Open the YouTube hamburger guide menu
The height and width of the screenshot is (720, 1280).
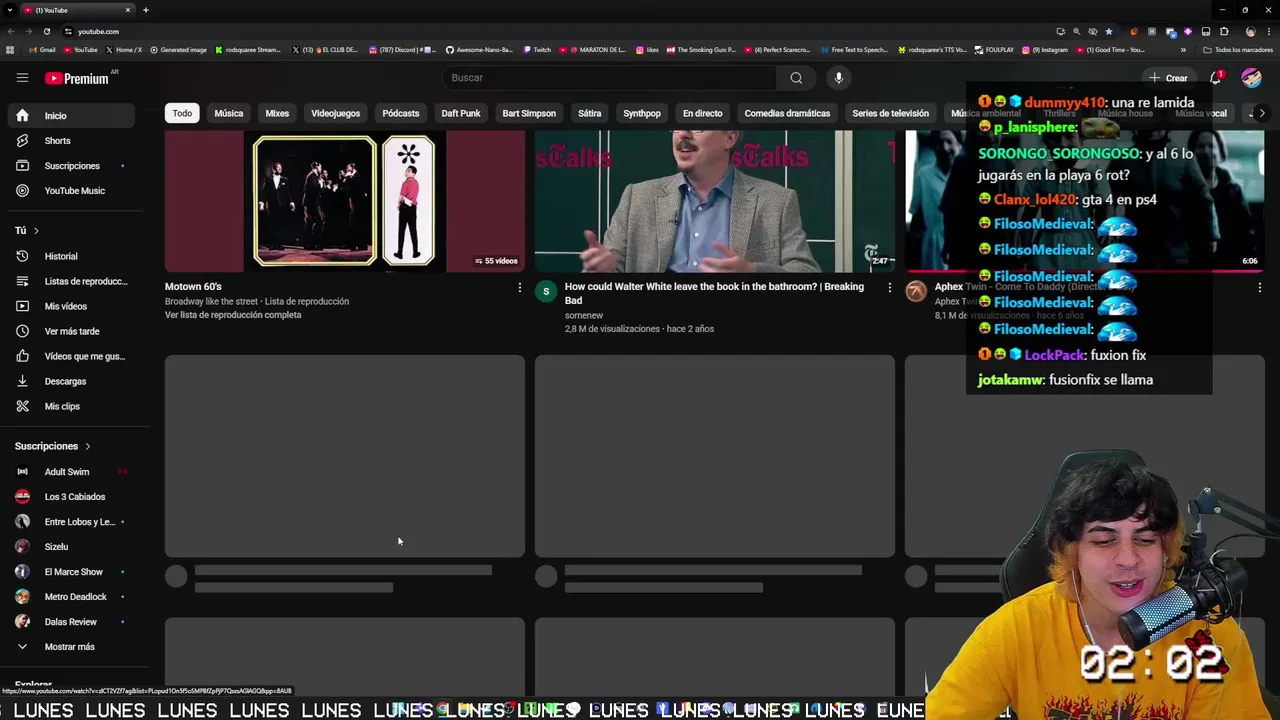(x=22, y=77)
